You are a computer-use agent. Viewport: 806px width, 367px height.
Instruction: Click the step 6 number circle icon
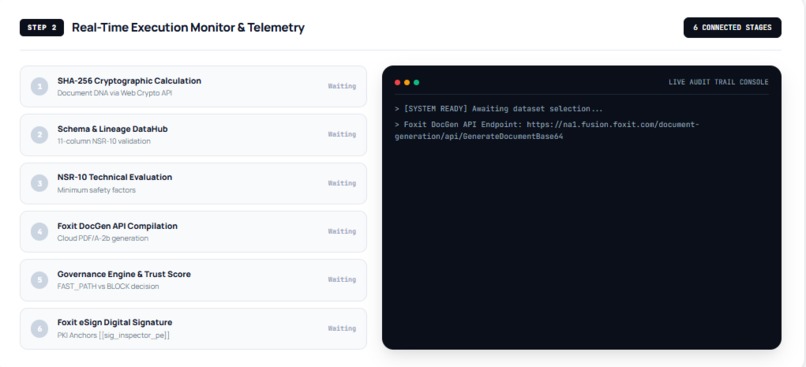tap(40, 328)
